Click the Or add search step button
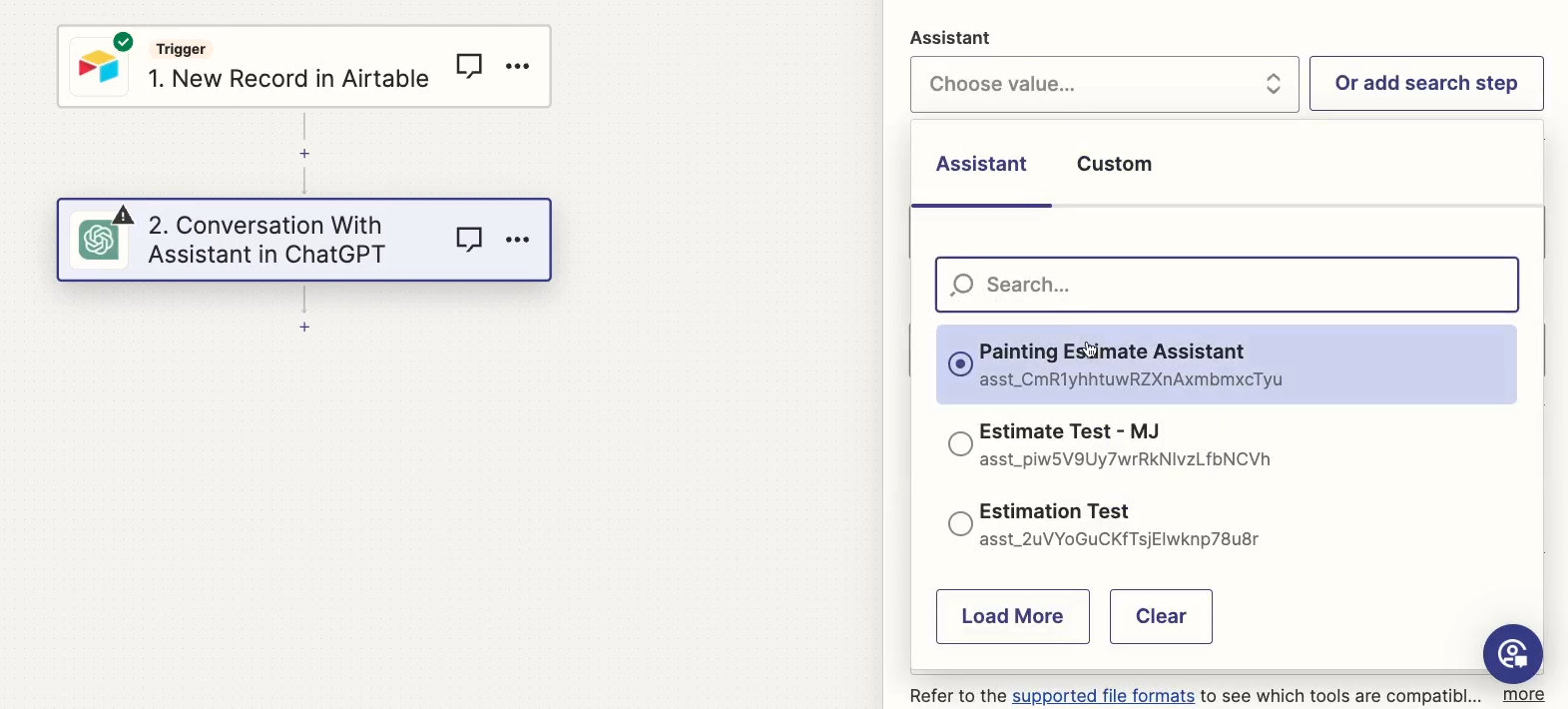 (x=1426, y=84)
